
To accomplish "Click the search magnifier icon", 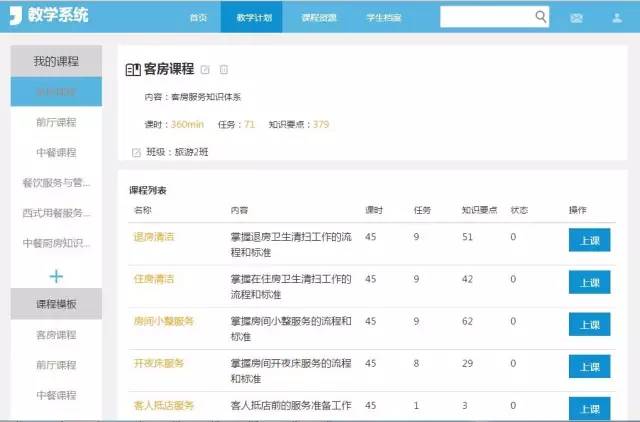I will (x=540, y=17).
